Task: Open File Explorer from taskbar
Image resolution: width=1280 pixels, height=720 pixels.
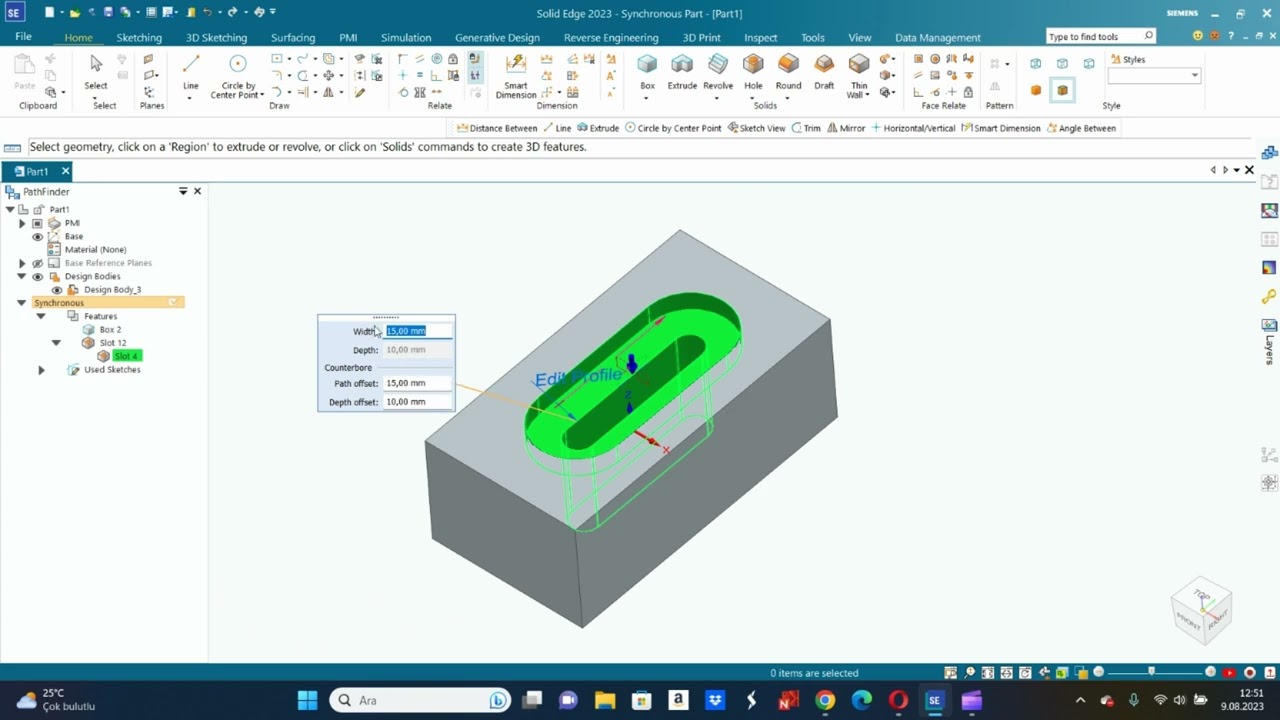Action: tap(605, 700)
